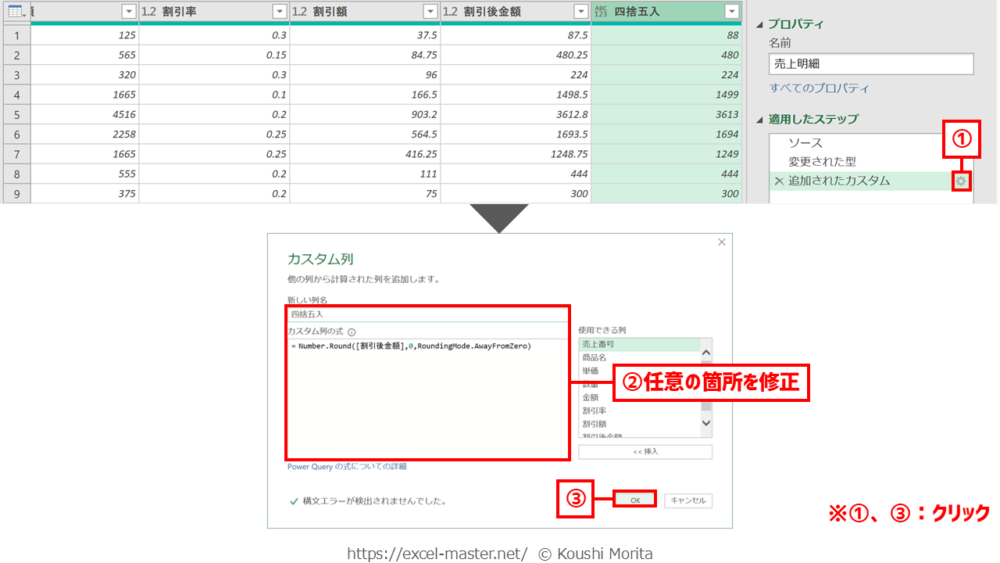
Task: Delete the 追加されたカスタム step with X icon
Action: [x=779, y=181]
